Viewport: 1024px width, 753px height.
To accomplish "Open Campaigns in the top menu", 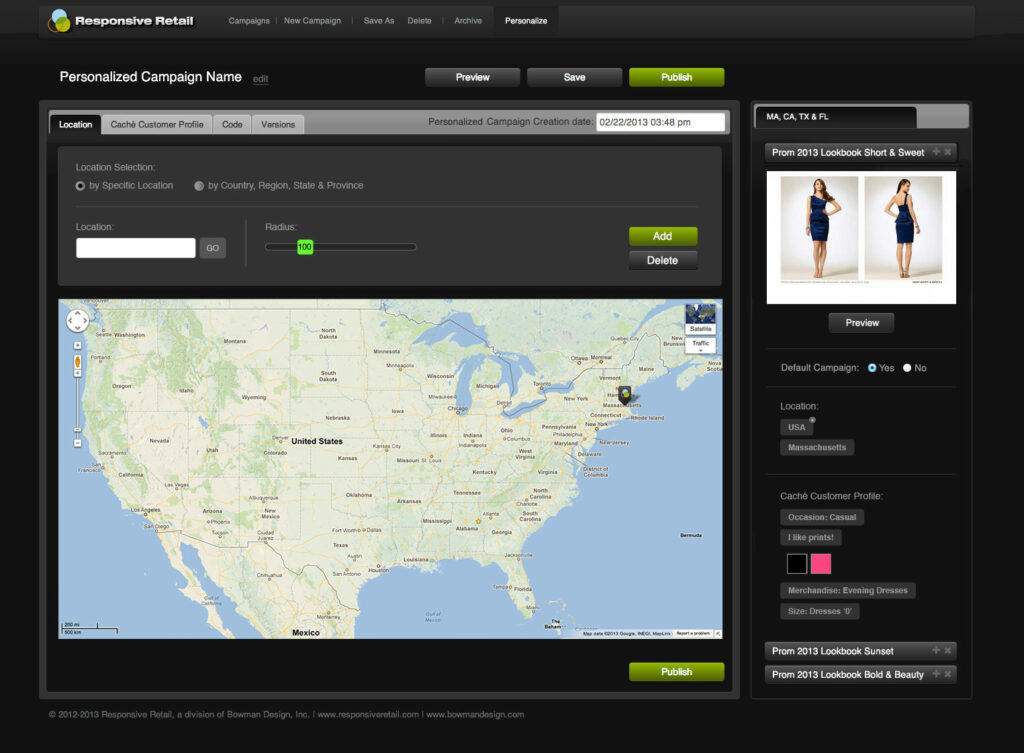I will click(x=249, y=21).
